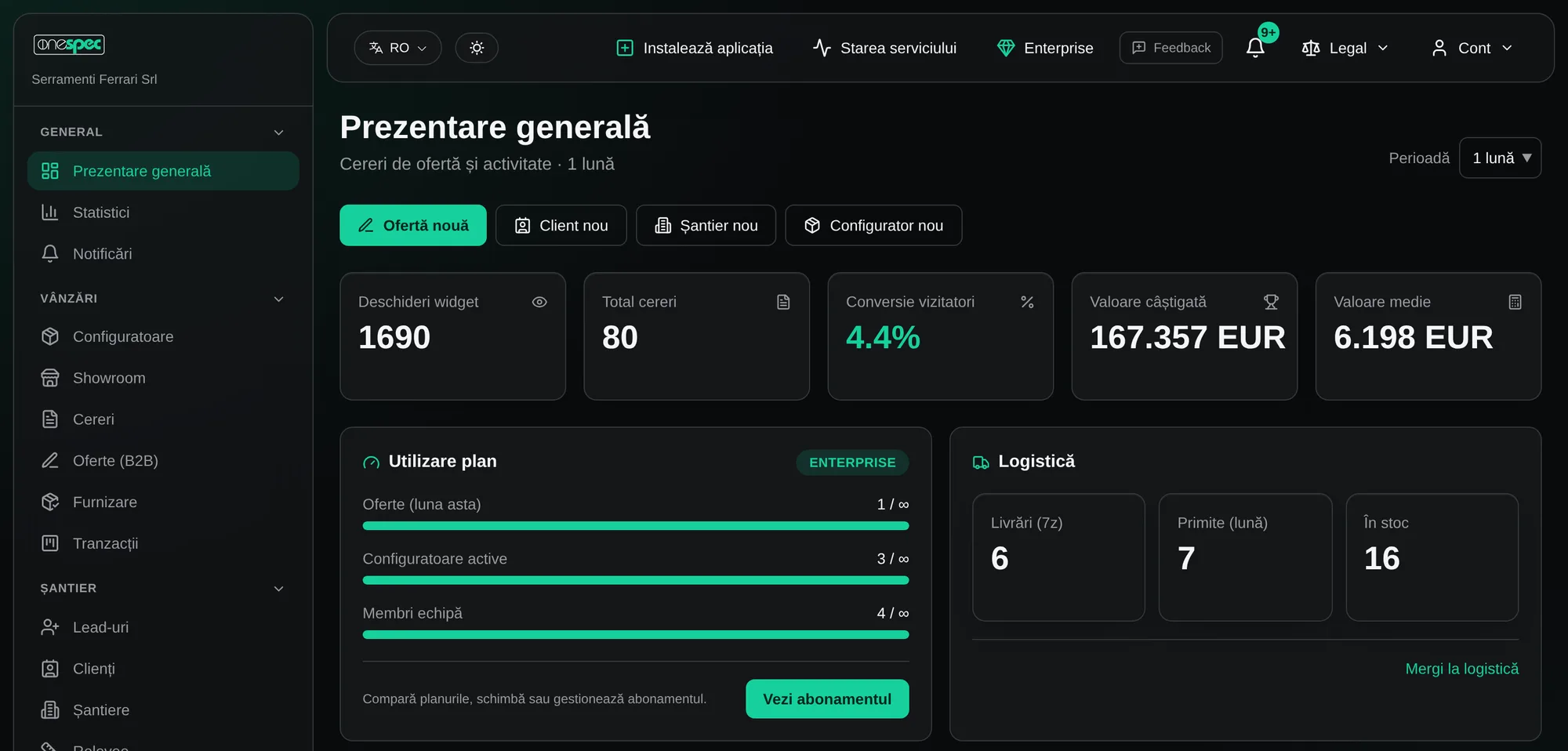The image size is (1568, 751).
Task: Click document icon on Total cereri card
Action: (783, 302)
